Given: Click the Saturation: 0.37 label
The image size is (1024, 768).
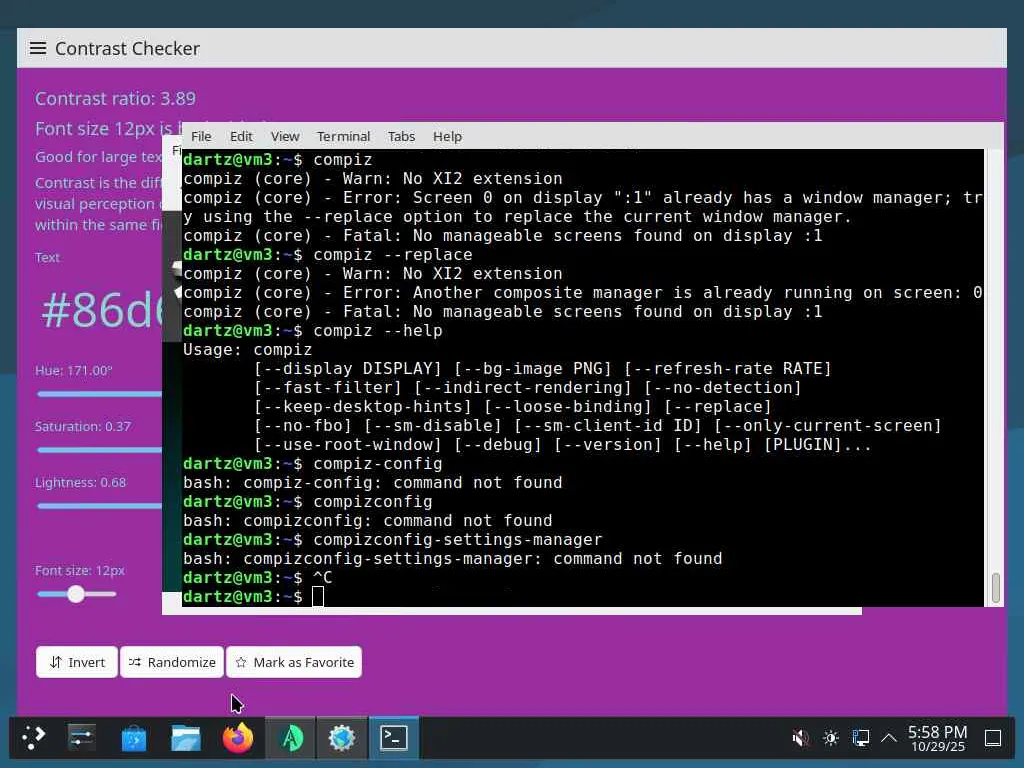Looking at the screenshot, I should tap(83, 426).
